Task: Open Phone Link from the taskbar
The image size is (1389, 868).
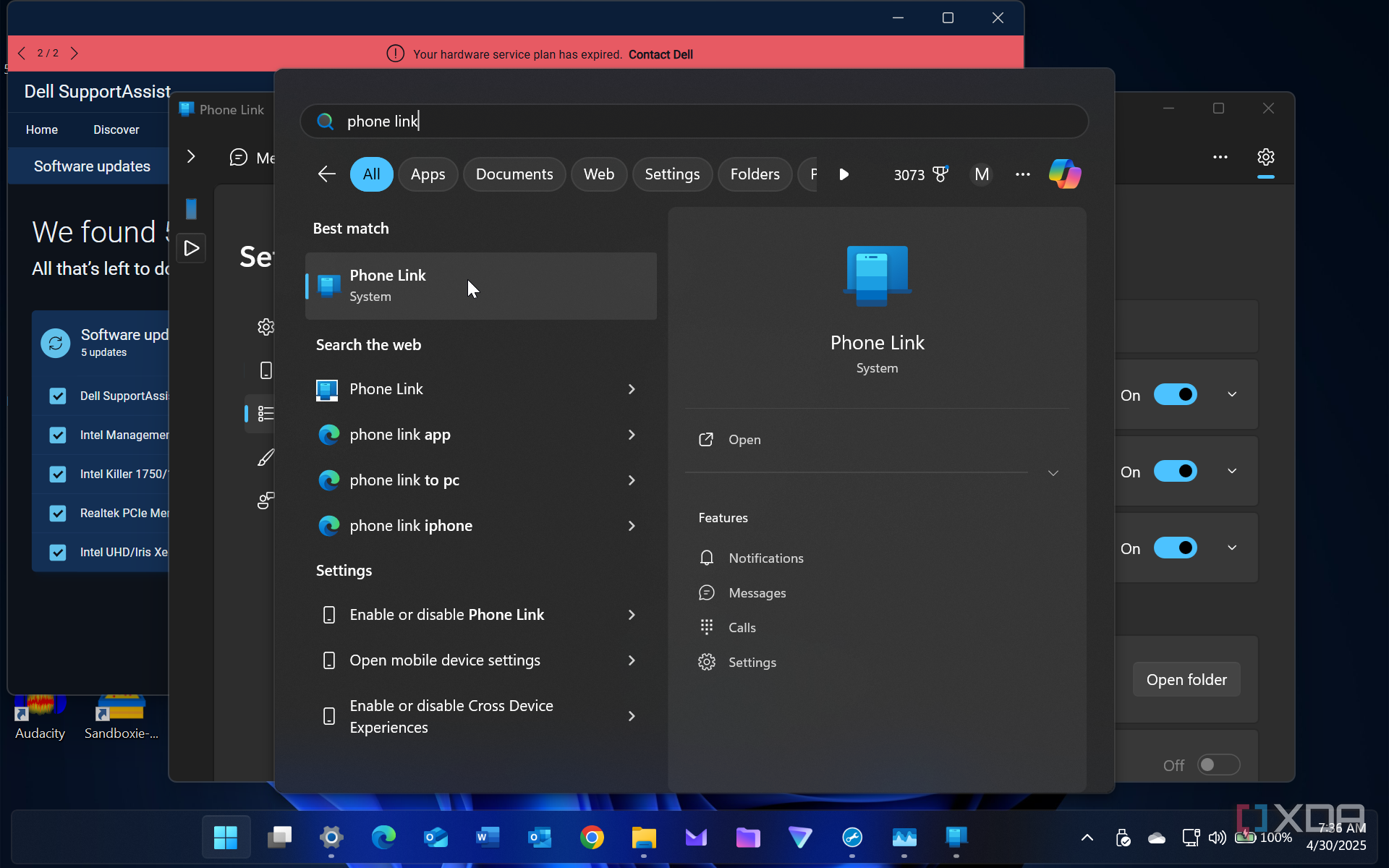Action: click(x=956, y=837)
